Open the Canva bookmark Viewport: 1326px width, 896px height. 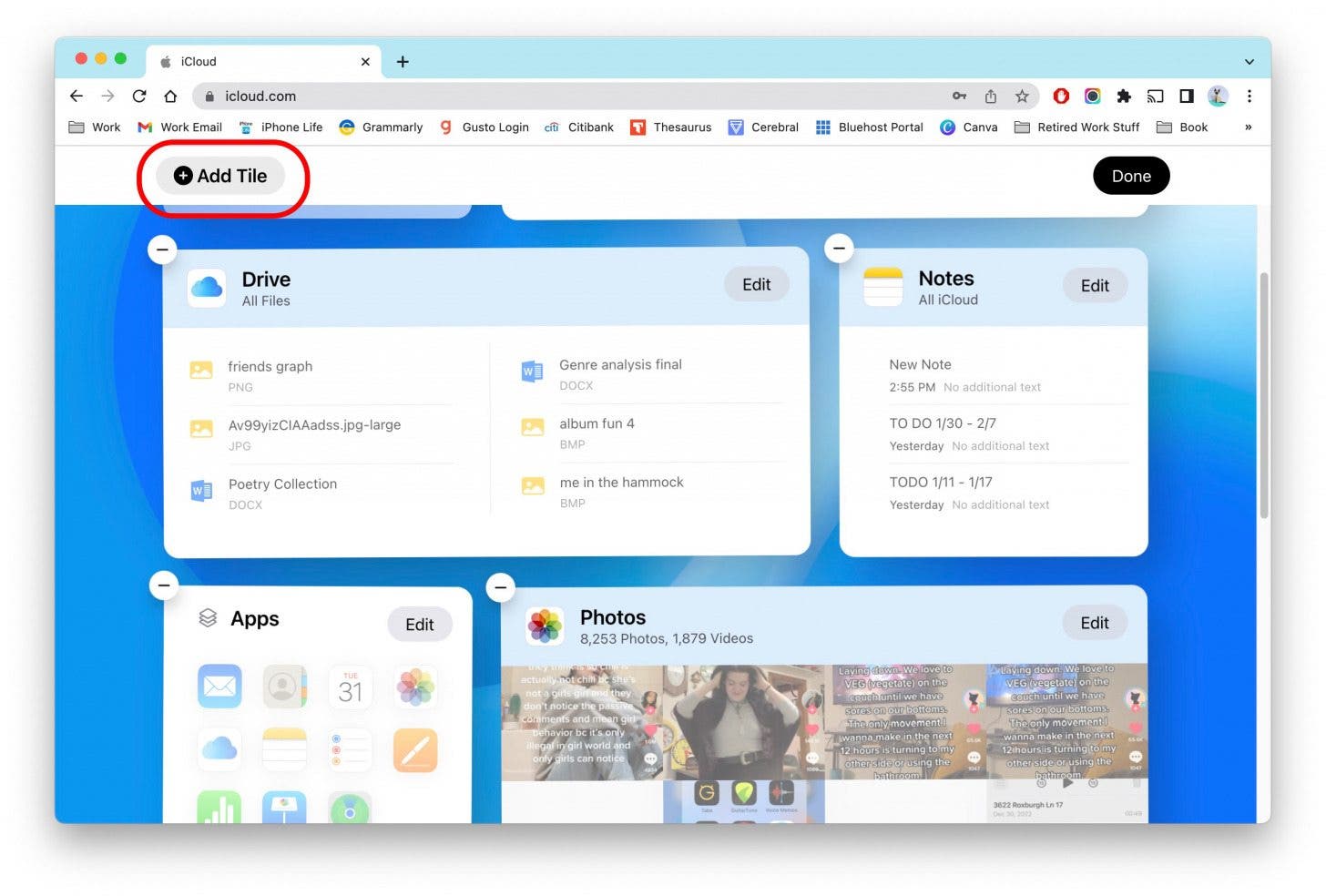[969, 127]
